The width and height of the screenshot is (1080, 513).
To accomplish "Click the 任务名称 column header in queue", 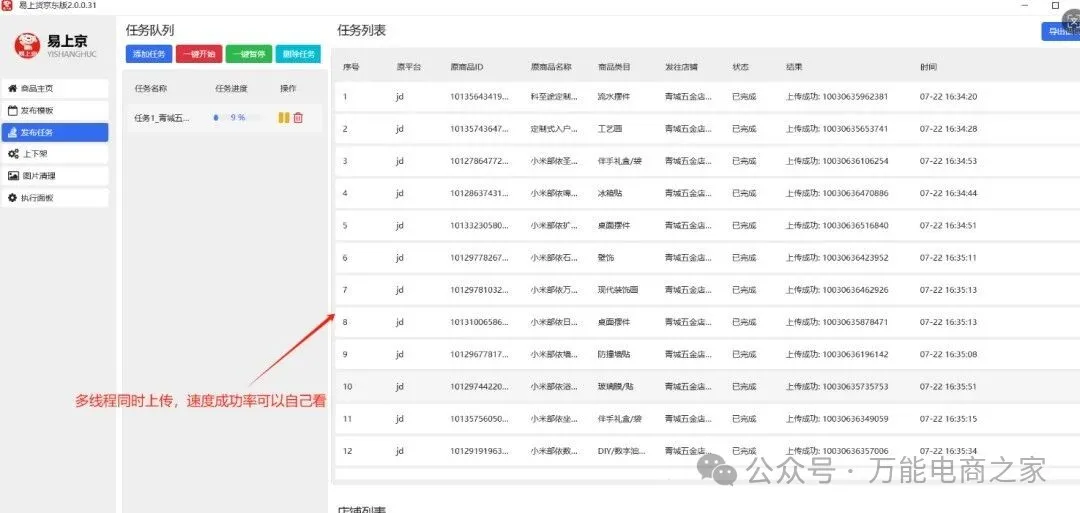I will pos(150,89).
